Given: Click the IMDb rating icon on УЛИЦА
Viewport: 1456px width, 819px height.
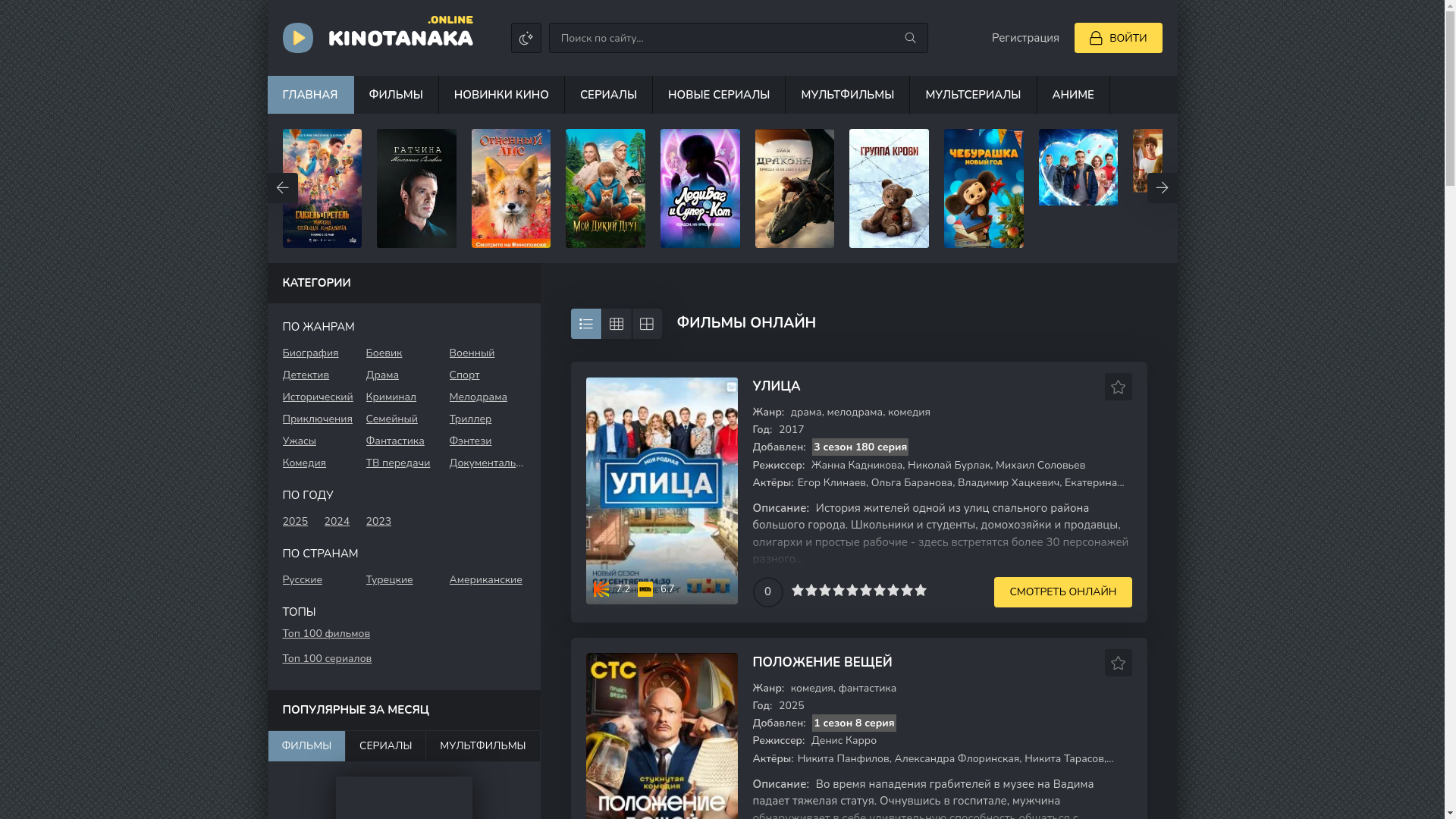Looking at the screenshot, I should point(645,589).
